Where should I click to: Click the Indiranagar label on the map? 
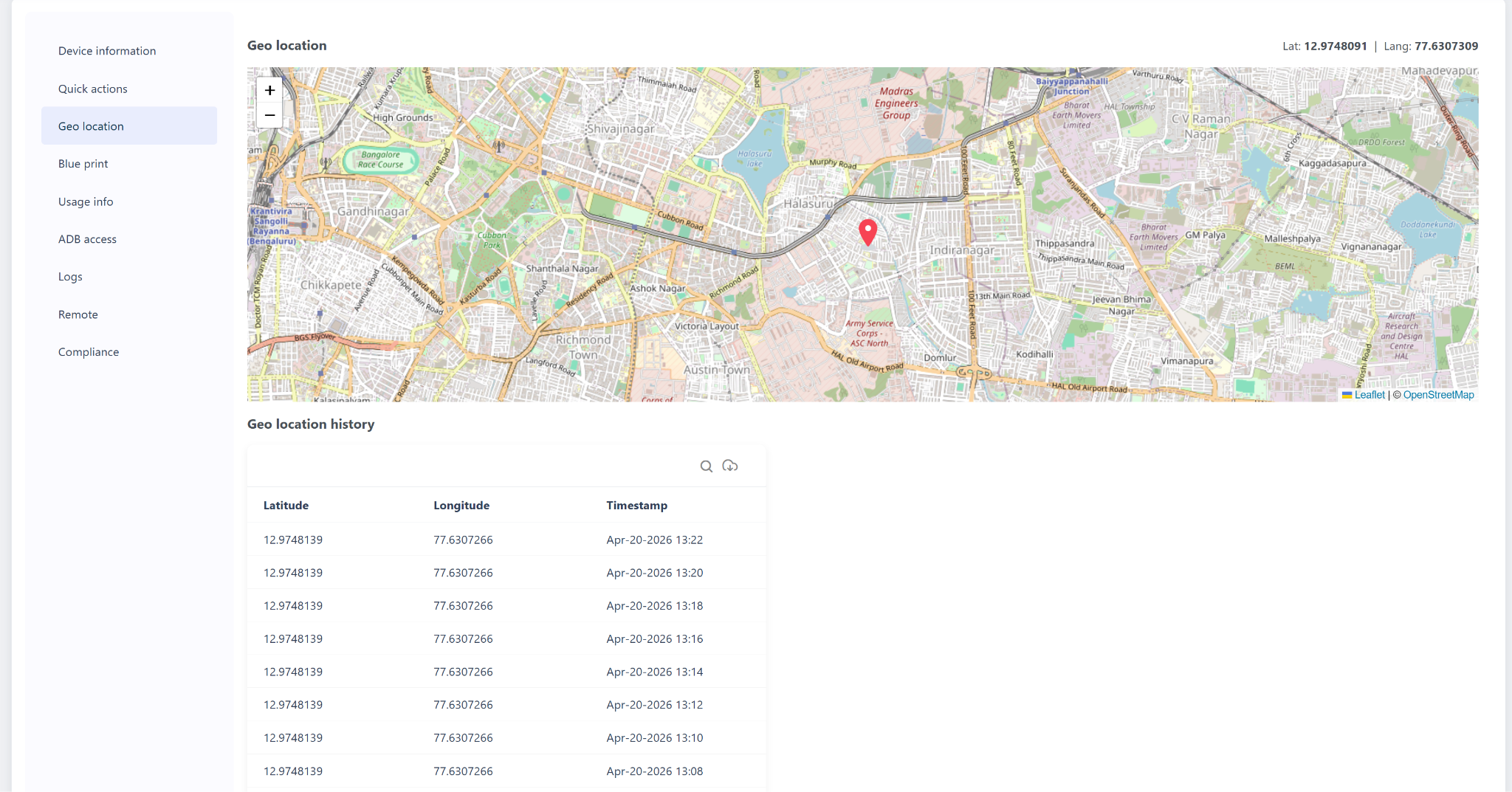point(962,250)
